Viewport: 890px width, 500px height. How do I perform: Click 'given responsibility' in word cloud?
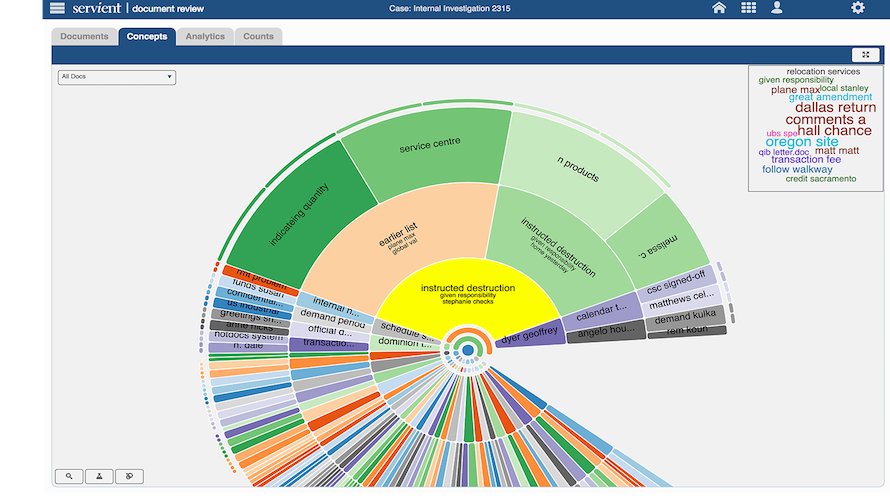(796, 80)
